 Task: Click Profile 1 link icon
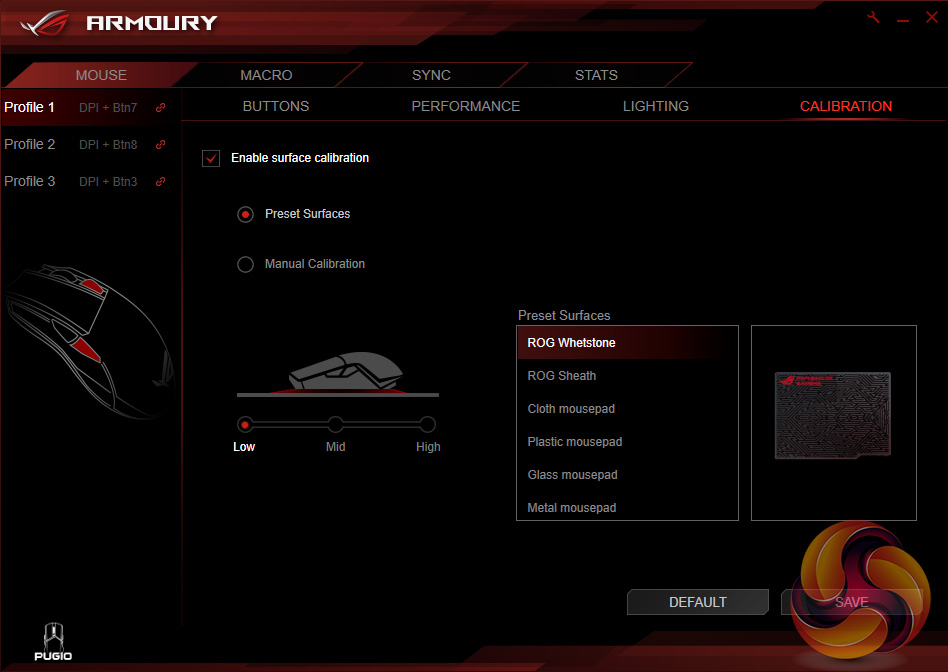(160, 108)
